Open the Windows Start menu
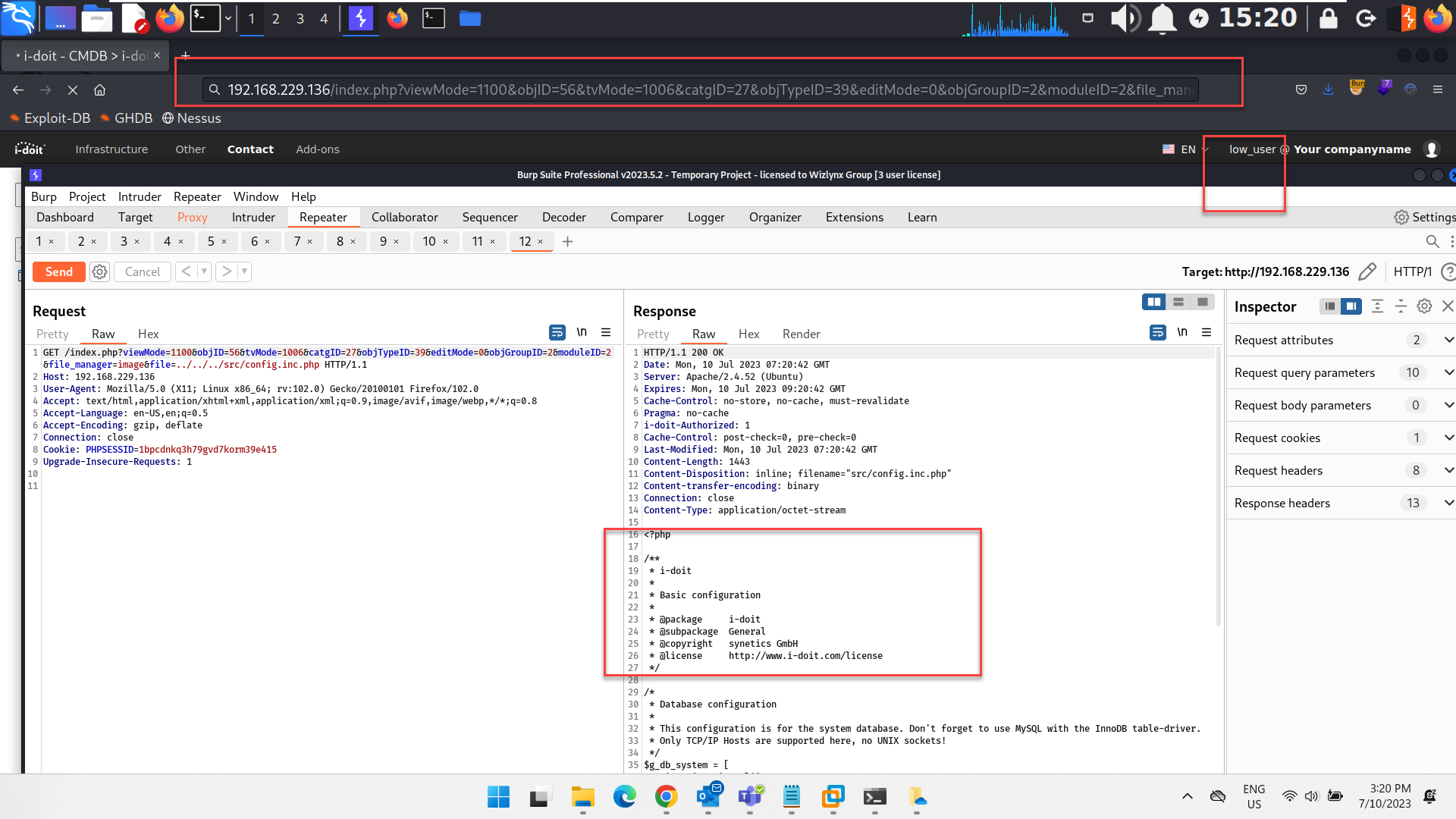Viewport: 1456px width, 819px height. click(x=498, y=797)
